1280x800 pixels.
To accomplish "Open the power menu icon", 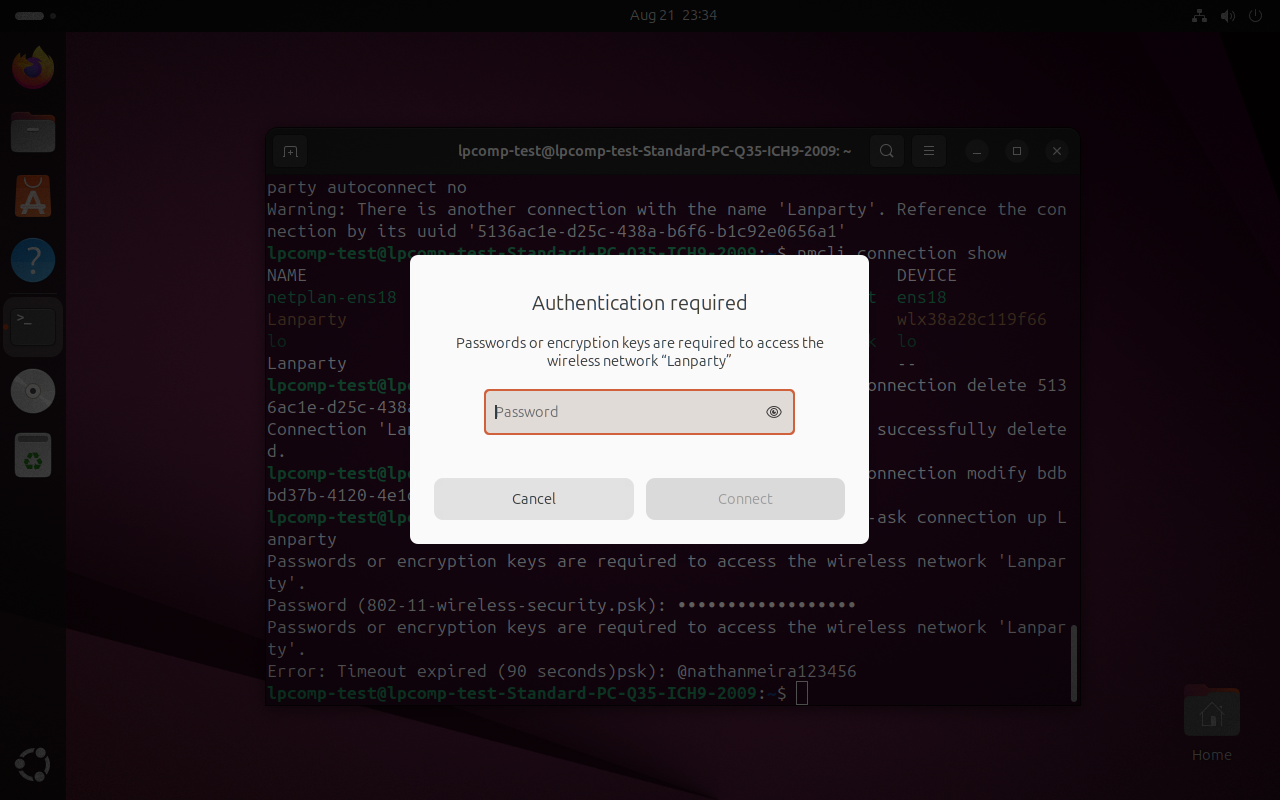I will click(x=1254, y=15).
